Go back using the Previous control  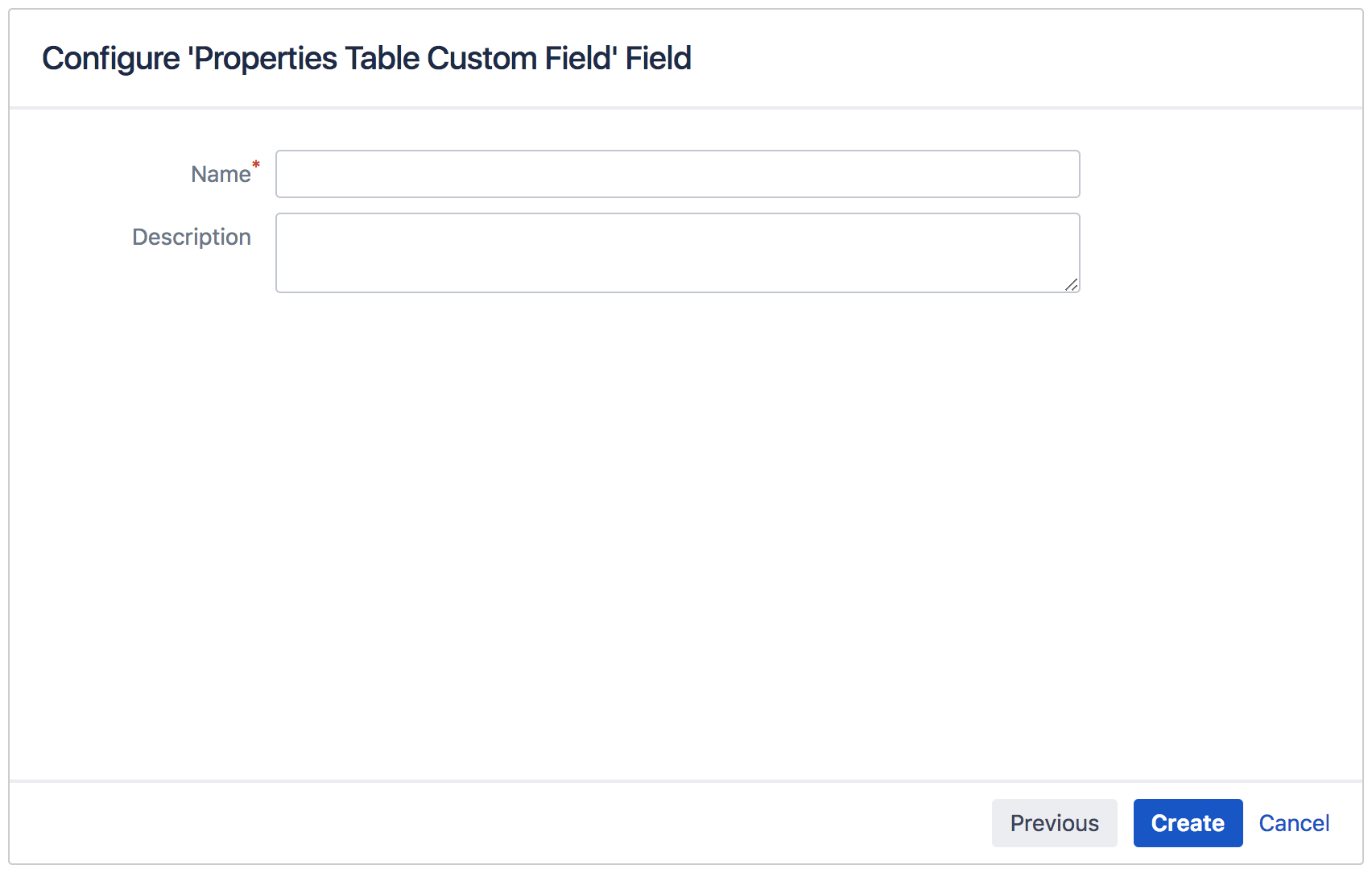[x=1055, y=822]
